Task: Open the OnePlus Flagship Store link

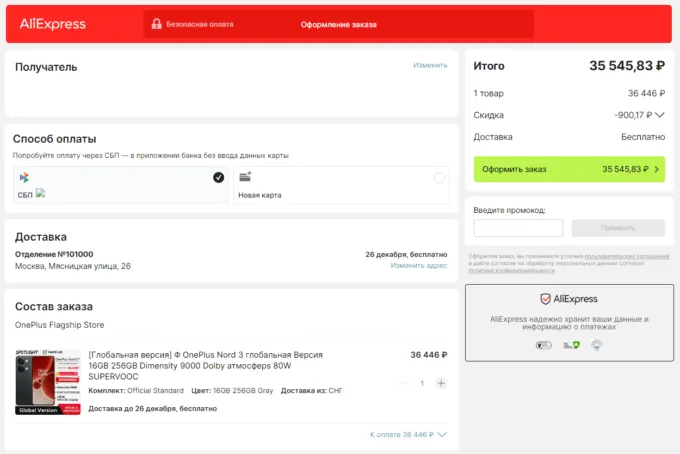Action: tap(59, 325)
